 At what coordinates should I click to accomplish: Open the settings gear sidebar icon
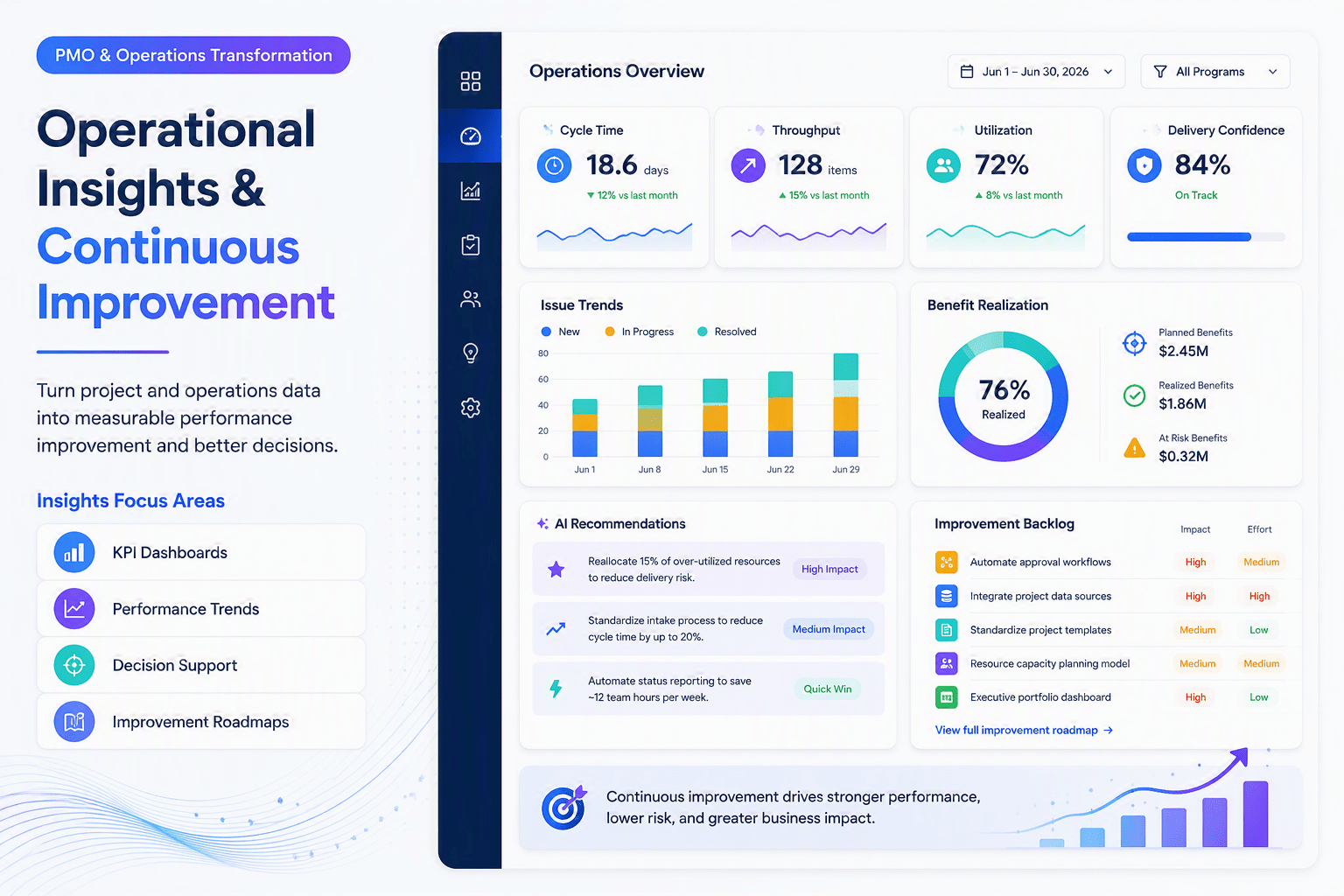tap(471, 408)
